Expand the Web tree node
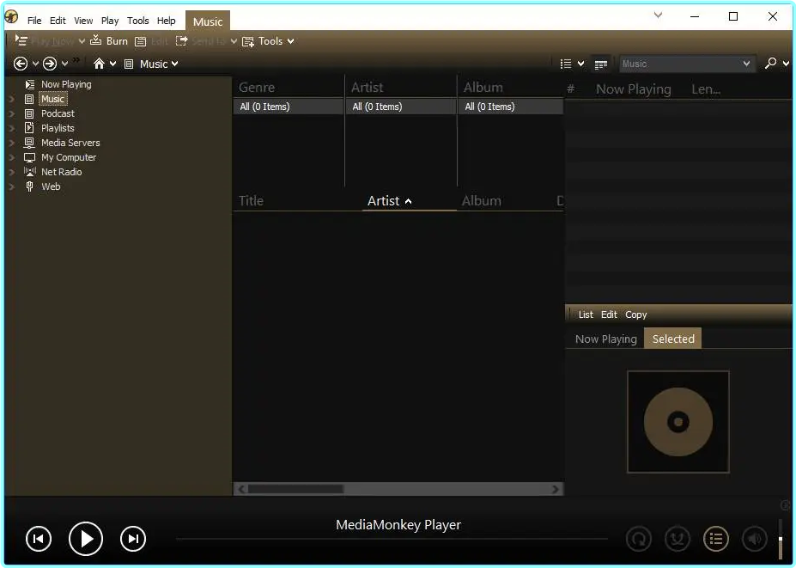Screen dimensions: 796x568 [11, 187]
